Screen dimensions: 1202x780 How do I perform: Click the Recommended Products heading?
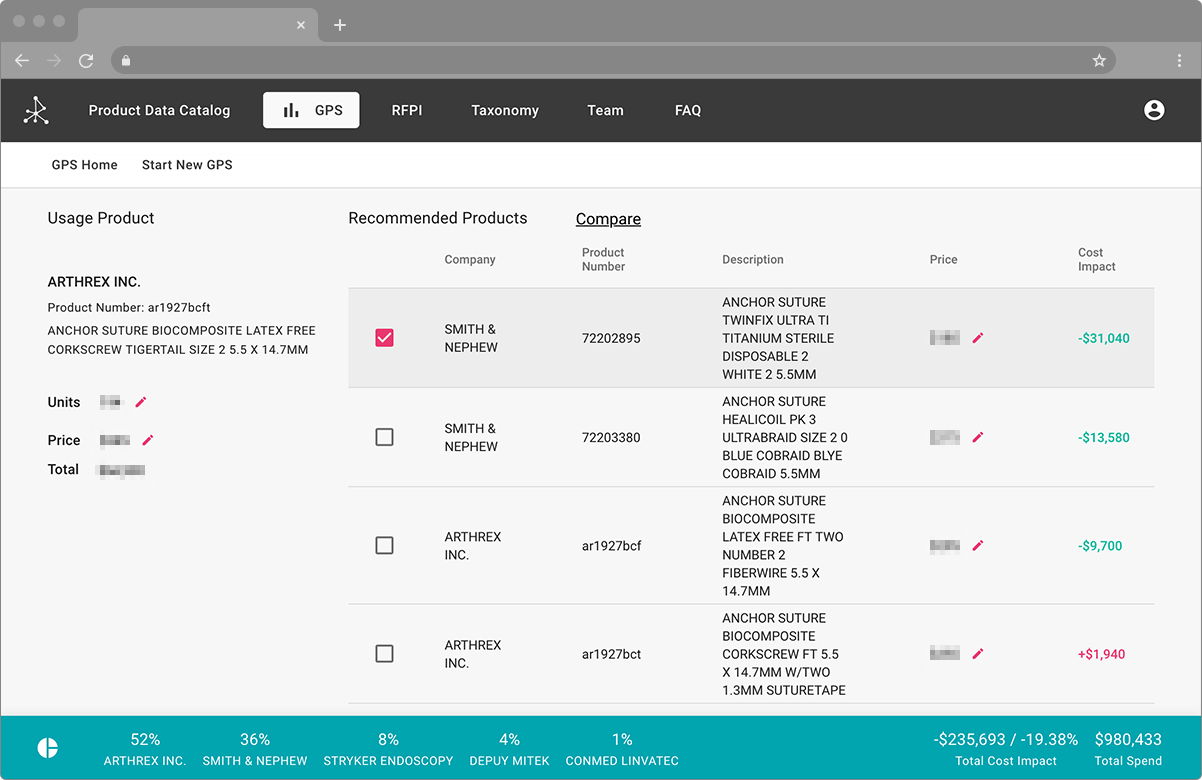coord(437,218)
